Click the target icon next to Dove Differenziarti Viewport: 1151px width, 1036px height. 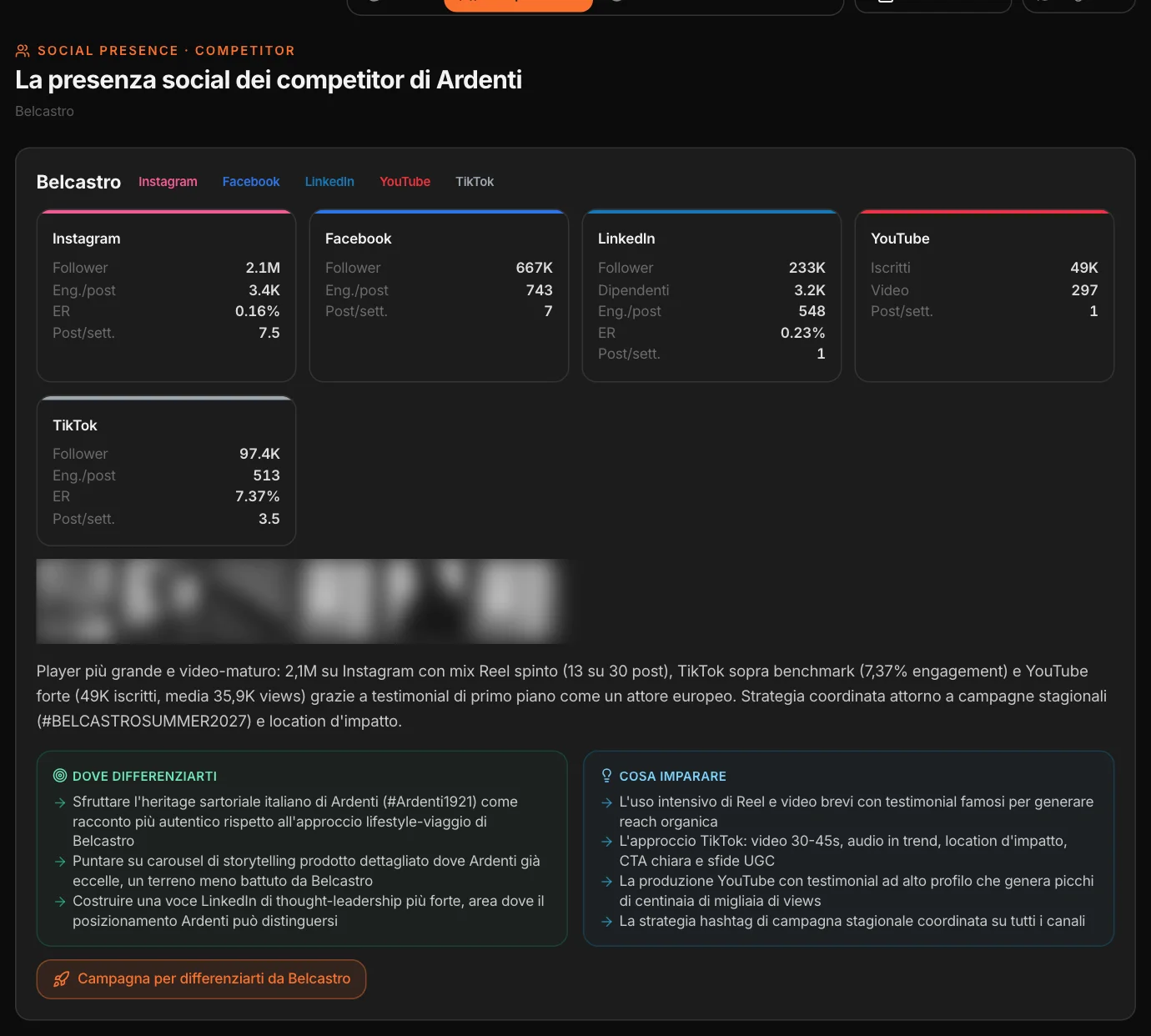(60, 776)
